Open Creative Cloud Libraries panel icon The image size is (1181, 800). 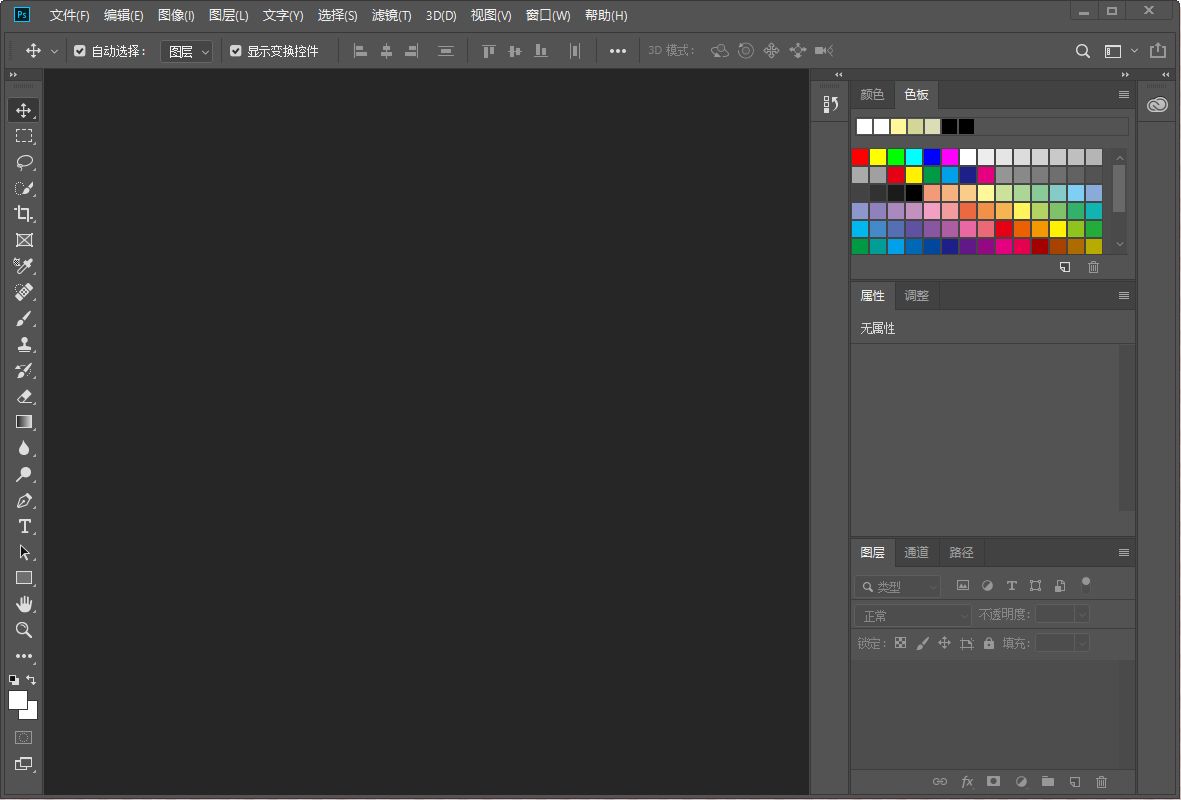pyautogui.click(x=1157, y=105)
